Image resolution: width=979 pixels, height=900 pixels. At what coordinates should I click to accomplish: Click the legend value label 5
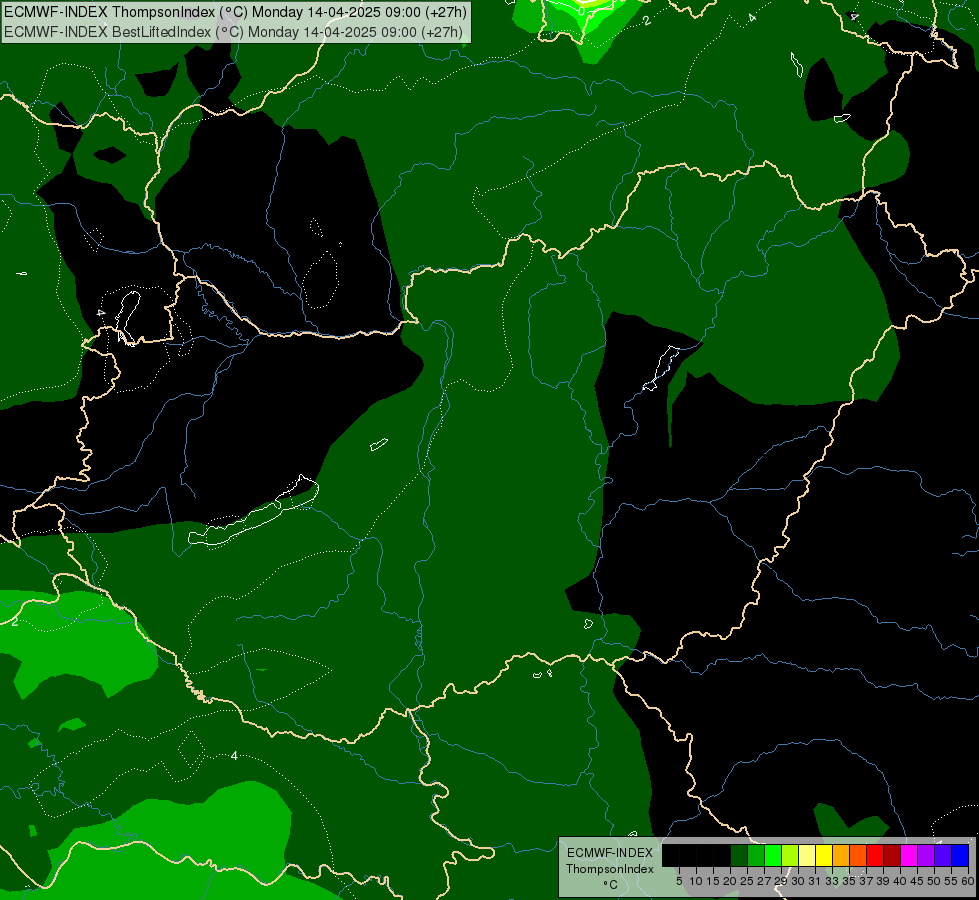tap(679, 881)
